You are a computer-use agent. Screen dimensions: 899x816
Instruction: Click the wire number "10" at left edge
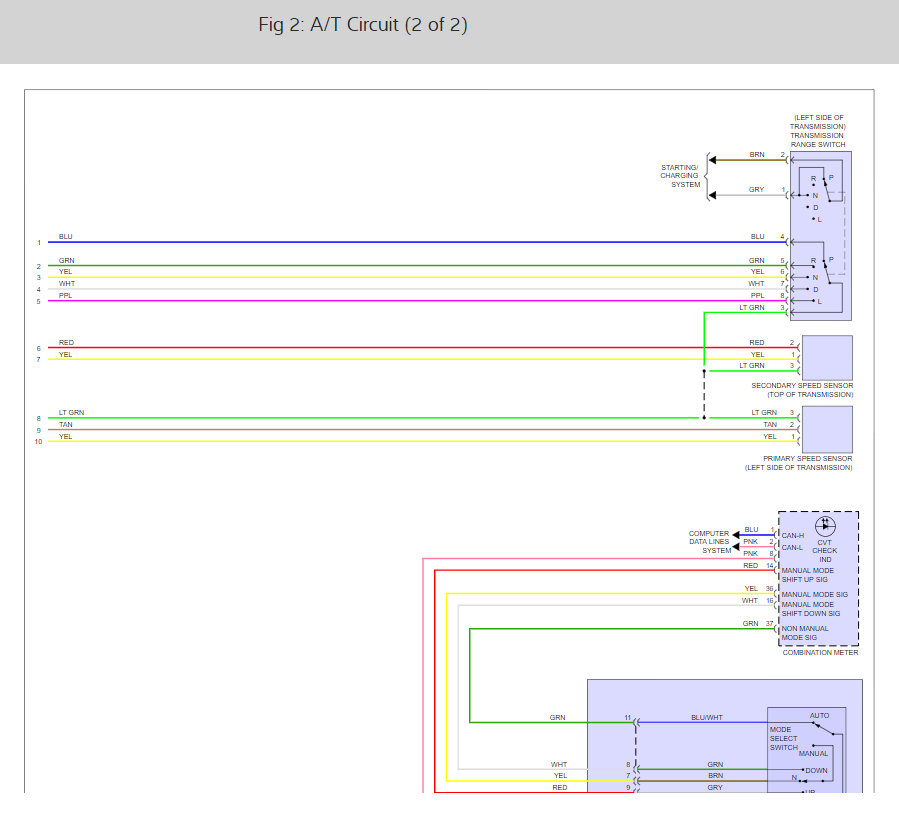coord(38,442)
